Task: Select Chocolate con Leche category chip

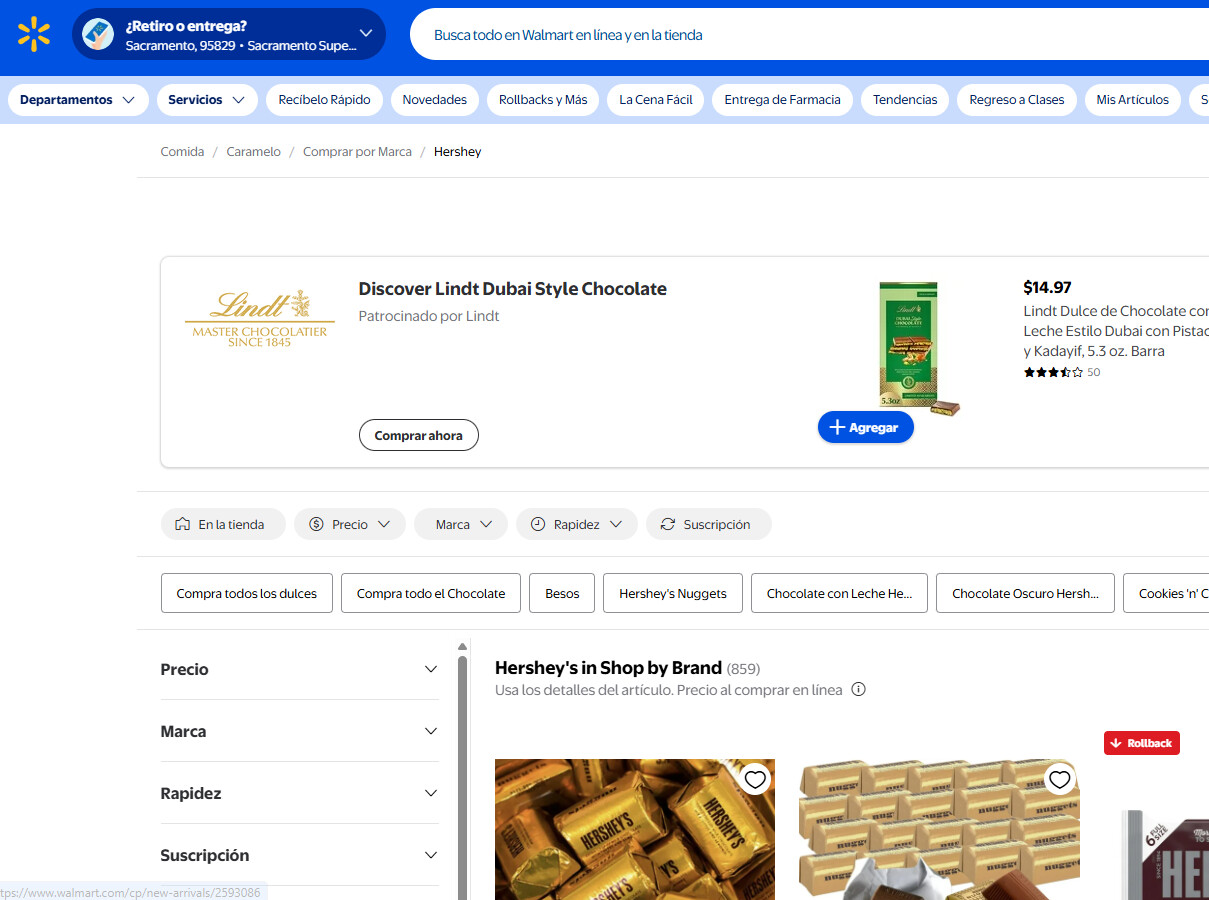Action: [839, 593]
